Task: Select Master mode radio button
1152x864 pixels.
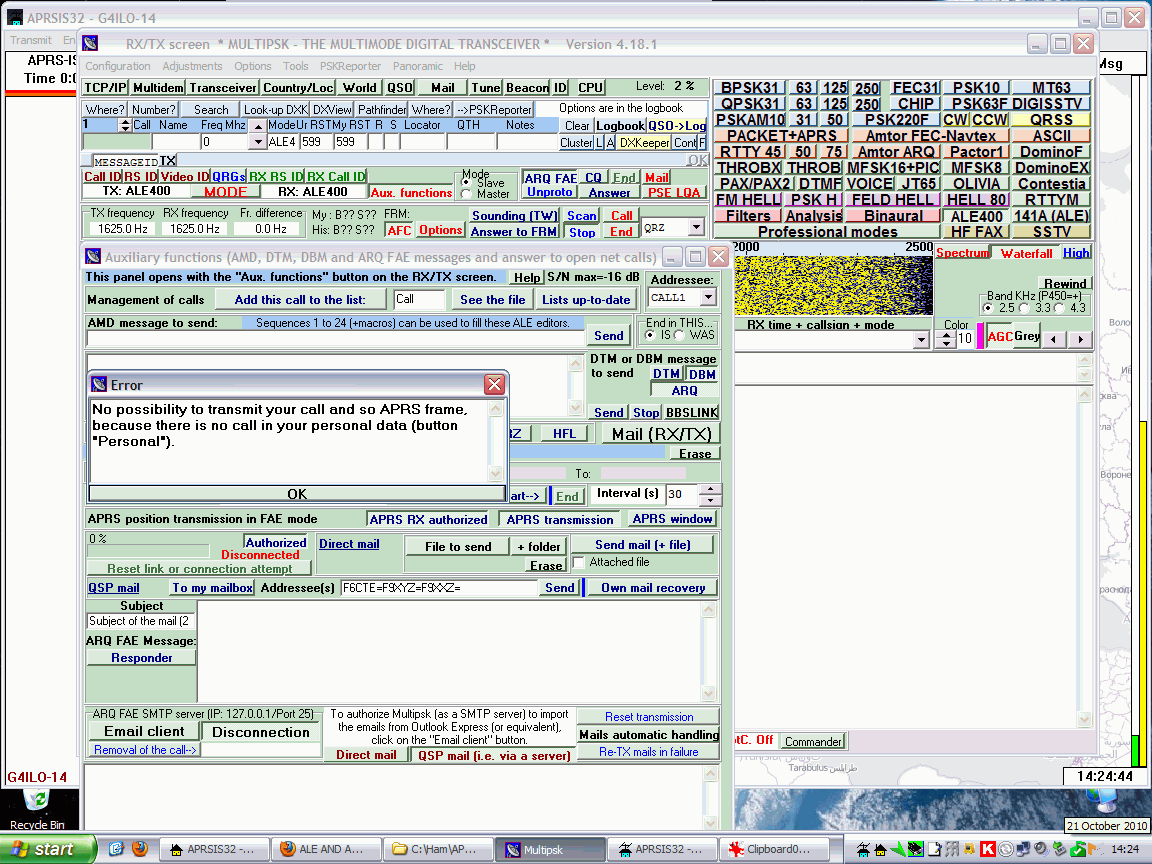Action: [x=465, y=194]
